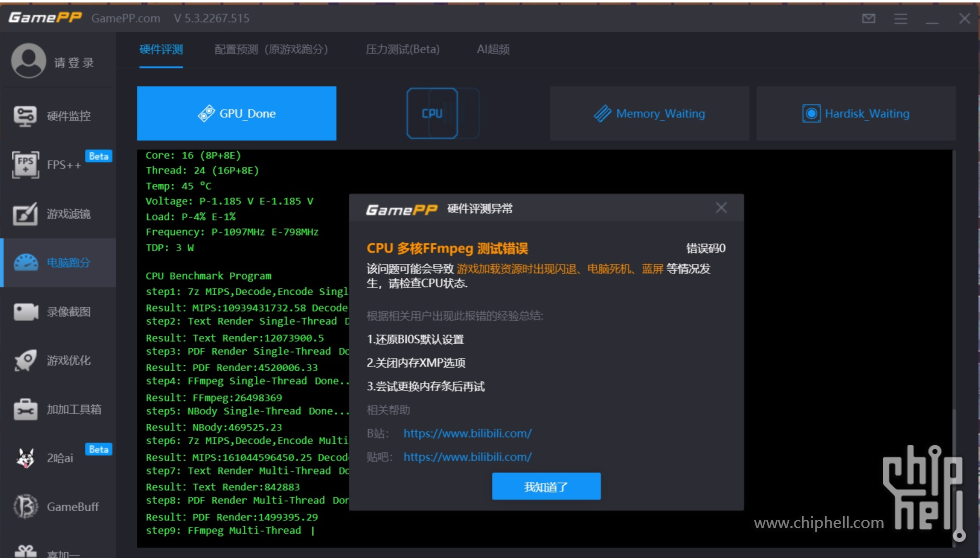Screen dimensions: 980x558
Task: Click 'Core: 16 (8P+8E)' log line
Action: tap(193, 155)
